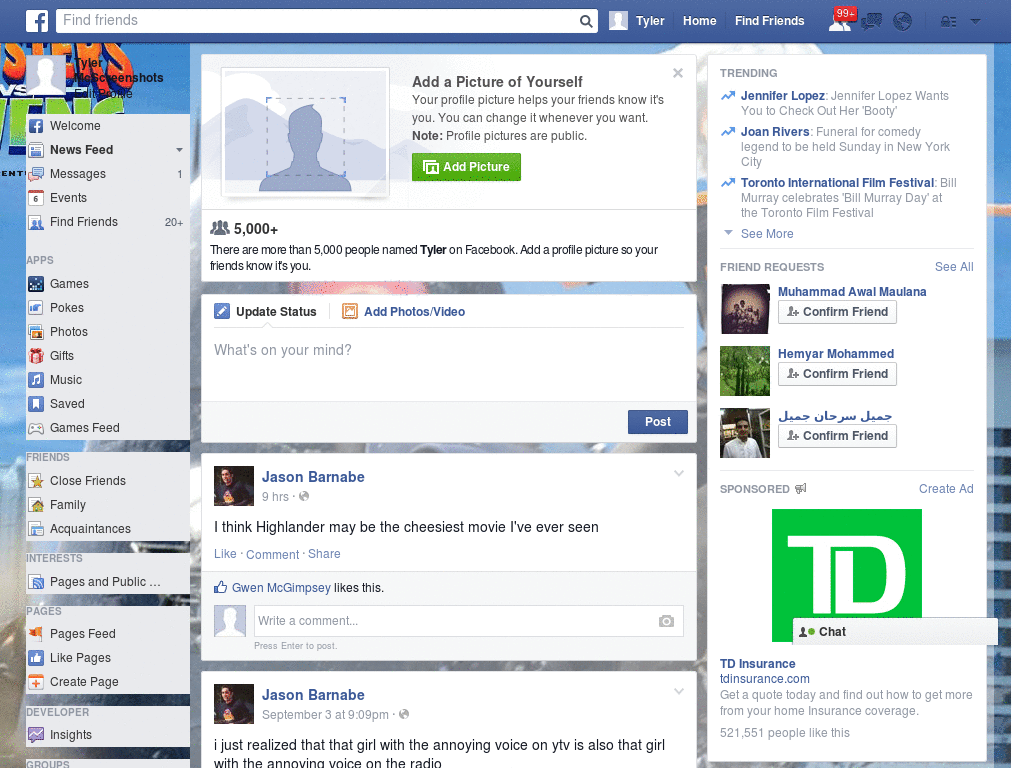The width and height of the screenshot is (1024, 768).
Task: Click Muhammad Awal Maulana's profile thumbnail
Action: [744, 309]
